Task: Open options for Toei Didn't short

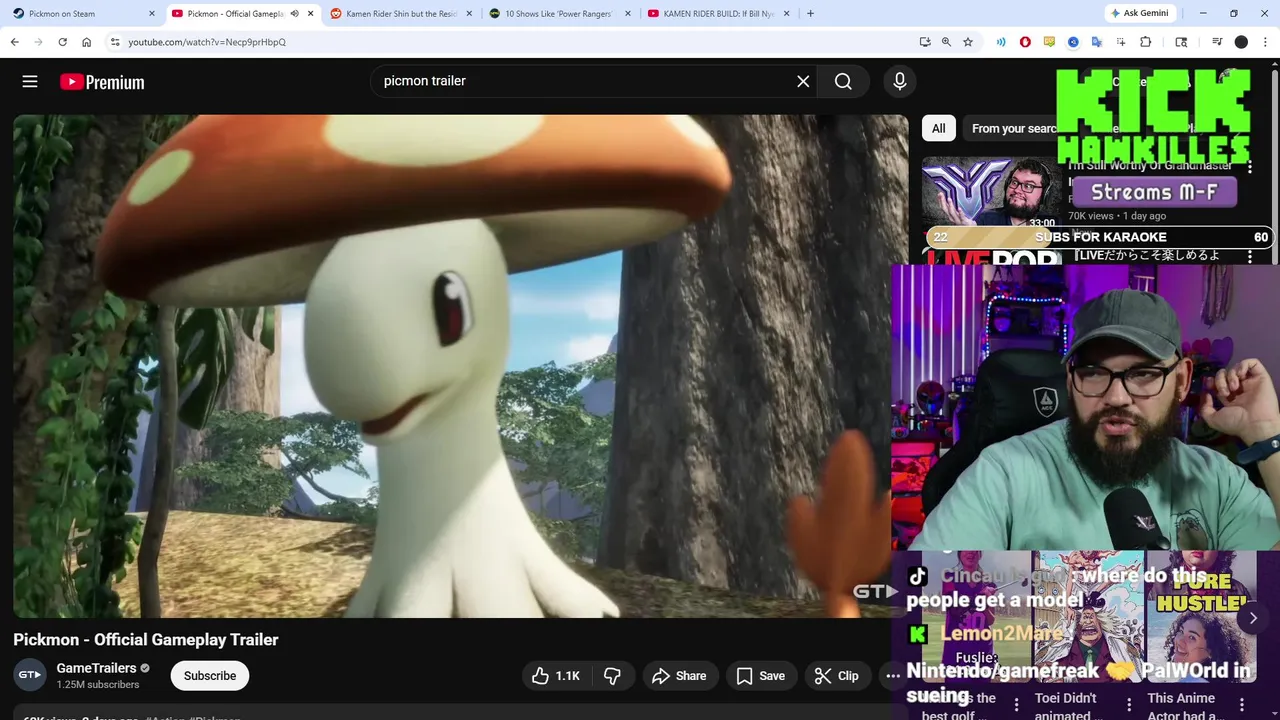Action: [x=1131, y=705]
